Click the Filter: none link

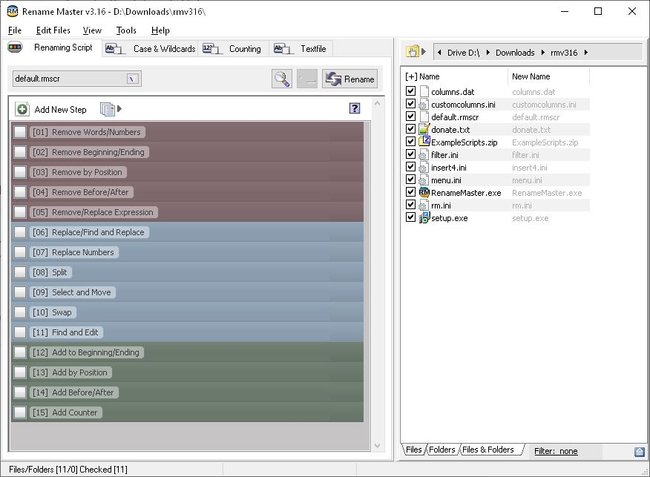coord(556,451)
